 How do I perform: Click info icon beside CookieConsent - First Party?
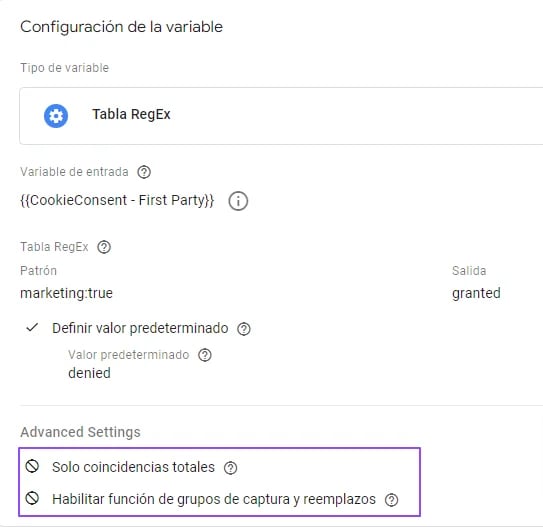[x=238, y=201]
